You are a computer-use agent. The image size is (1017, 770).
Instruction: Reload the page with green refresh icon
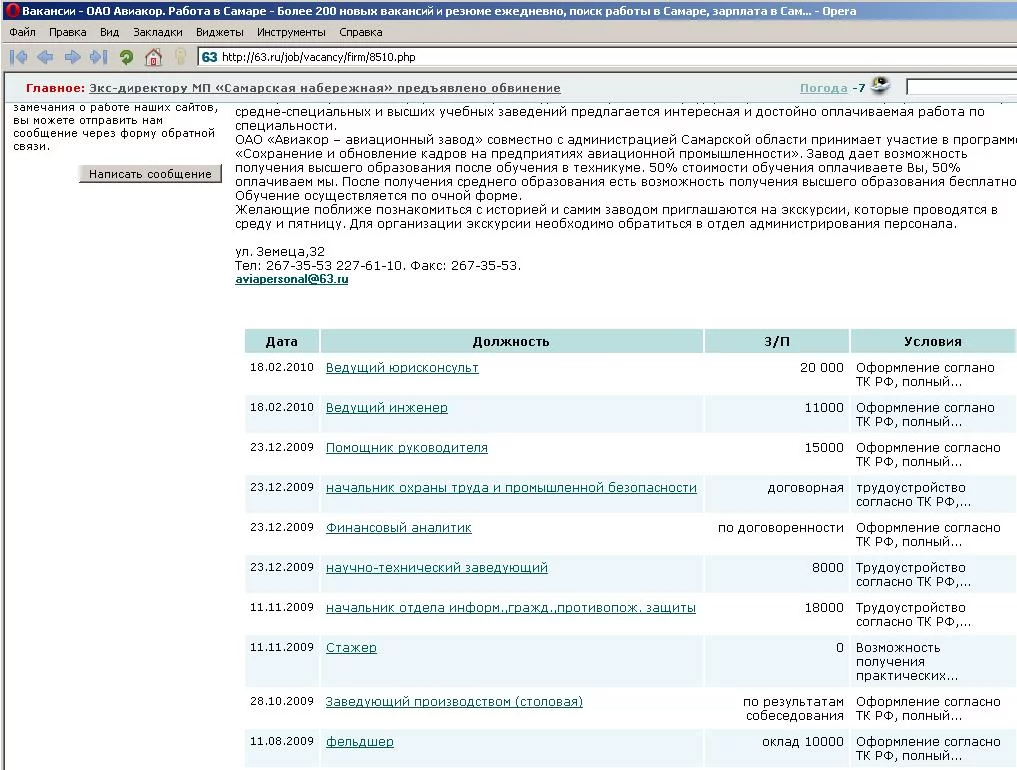(x=126, y=57)
